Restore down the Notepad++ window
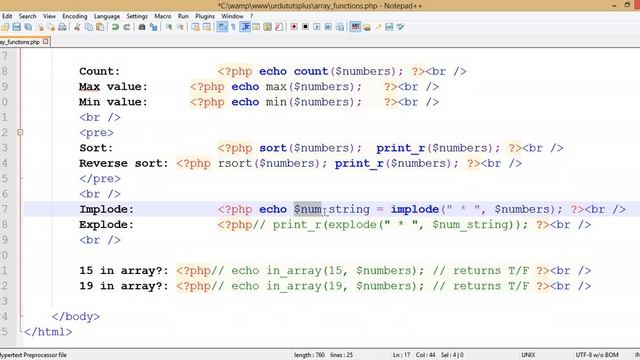The width and height of the screenshot is (640, 360). [x=627, y=5]
